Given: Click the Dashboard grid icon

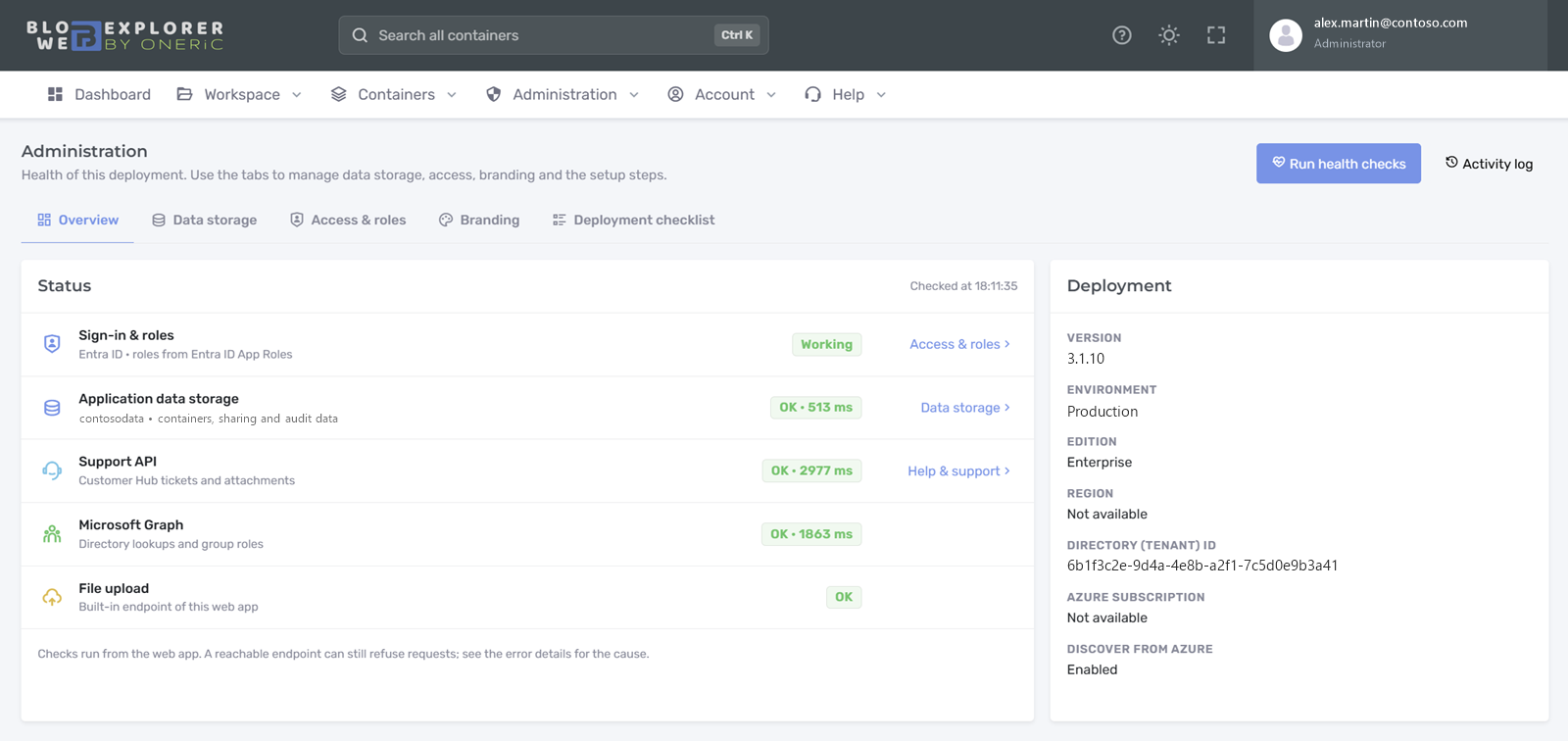Looking at the screenshot, I should pos(55,94).
